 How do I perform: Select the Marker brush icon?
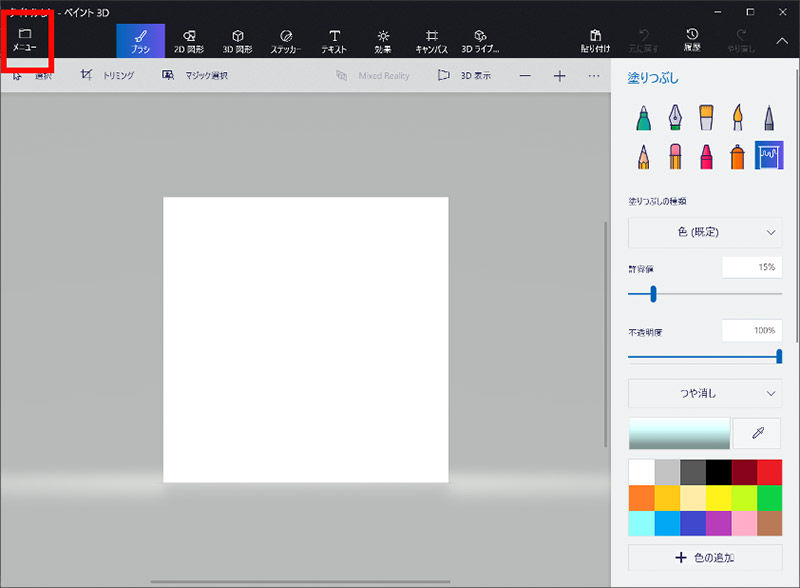pos(642,118)
